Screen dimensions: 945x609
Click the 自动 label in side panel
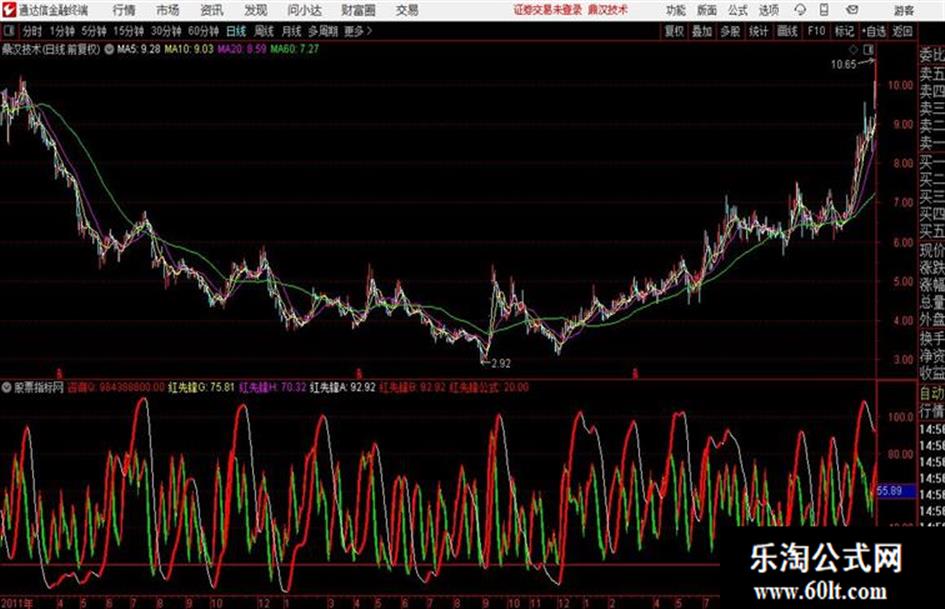(x=932, y=394)
